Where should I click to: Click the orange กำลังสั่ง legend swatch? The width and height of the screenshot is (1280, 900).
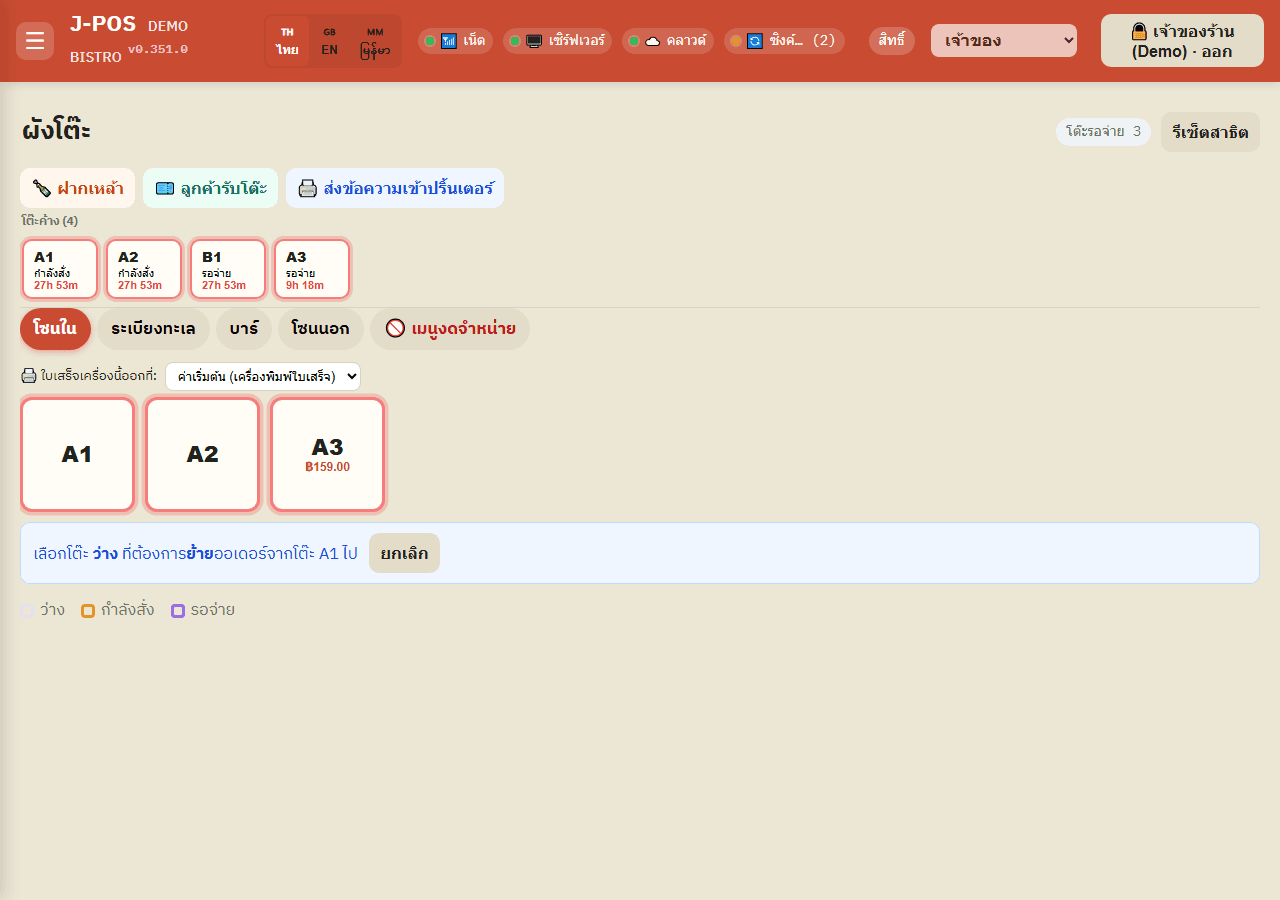88,610
